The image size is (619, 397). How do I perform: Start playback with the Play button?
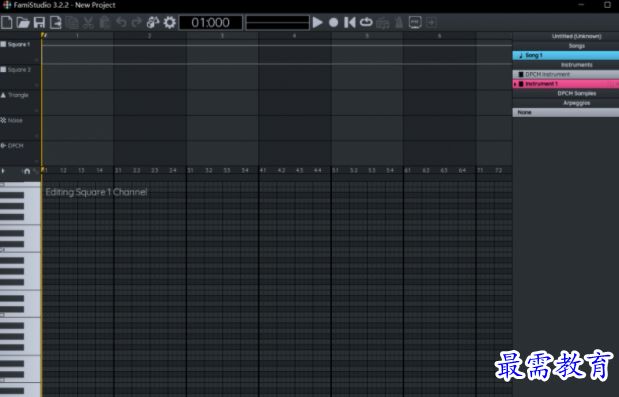(317, 22)
